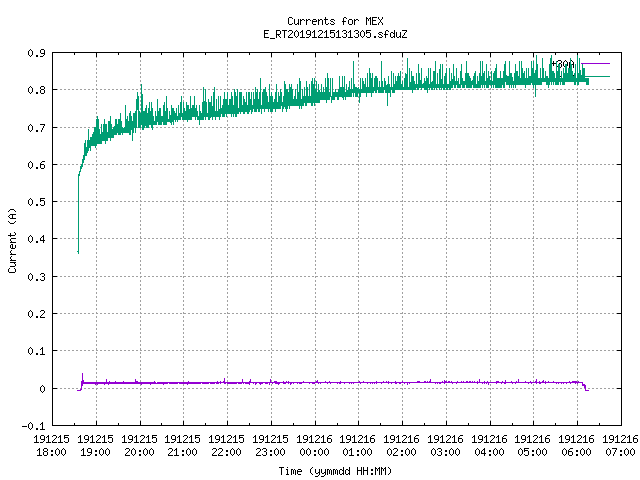Click the chart title 'Currents for MEX'
The width and height of the screenshot is (640, 480).
click(335, 21)
